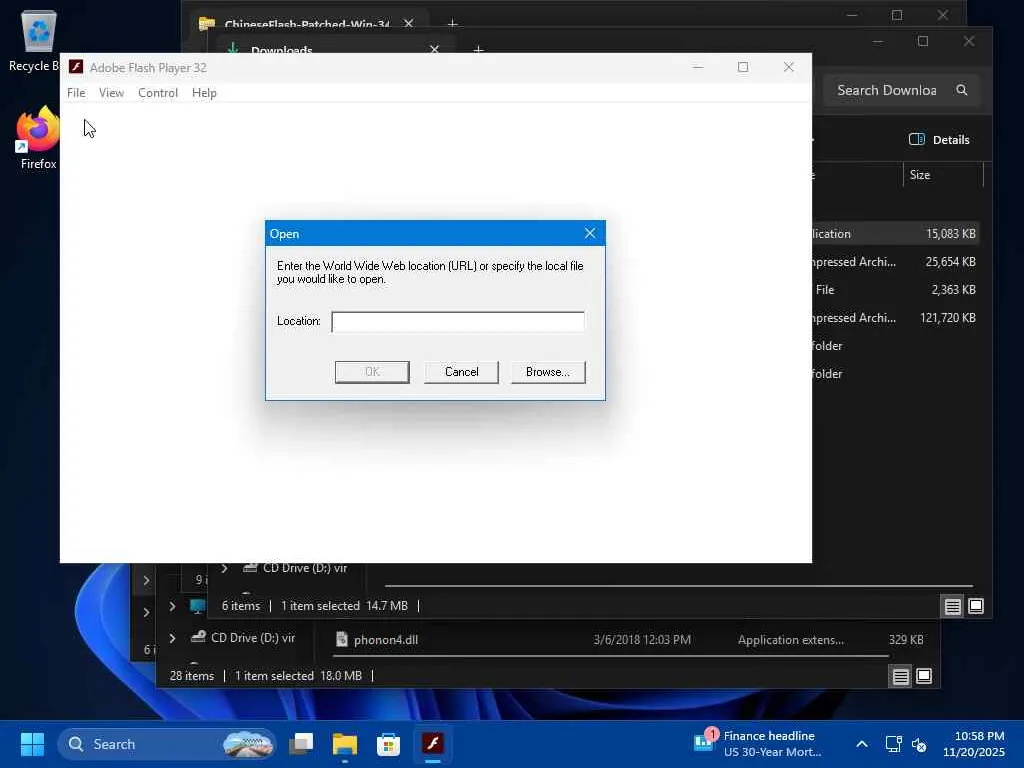The image size is (1024, 768).
Task: Switch Downloads window to large icons view
Action: pos(976,607)
